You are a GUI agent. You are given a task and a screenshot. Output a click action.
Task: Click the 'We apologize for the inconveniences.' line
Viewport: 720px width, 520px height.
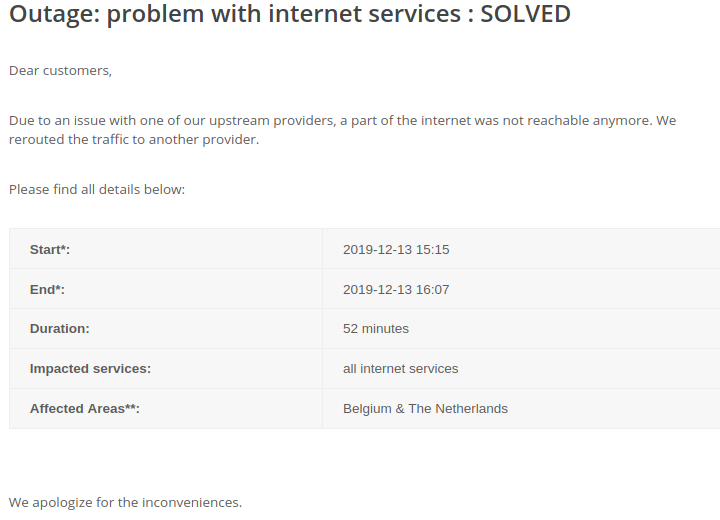[125, 502]
